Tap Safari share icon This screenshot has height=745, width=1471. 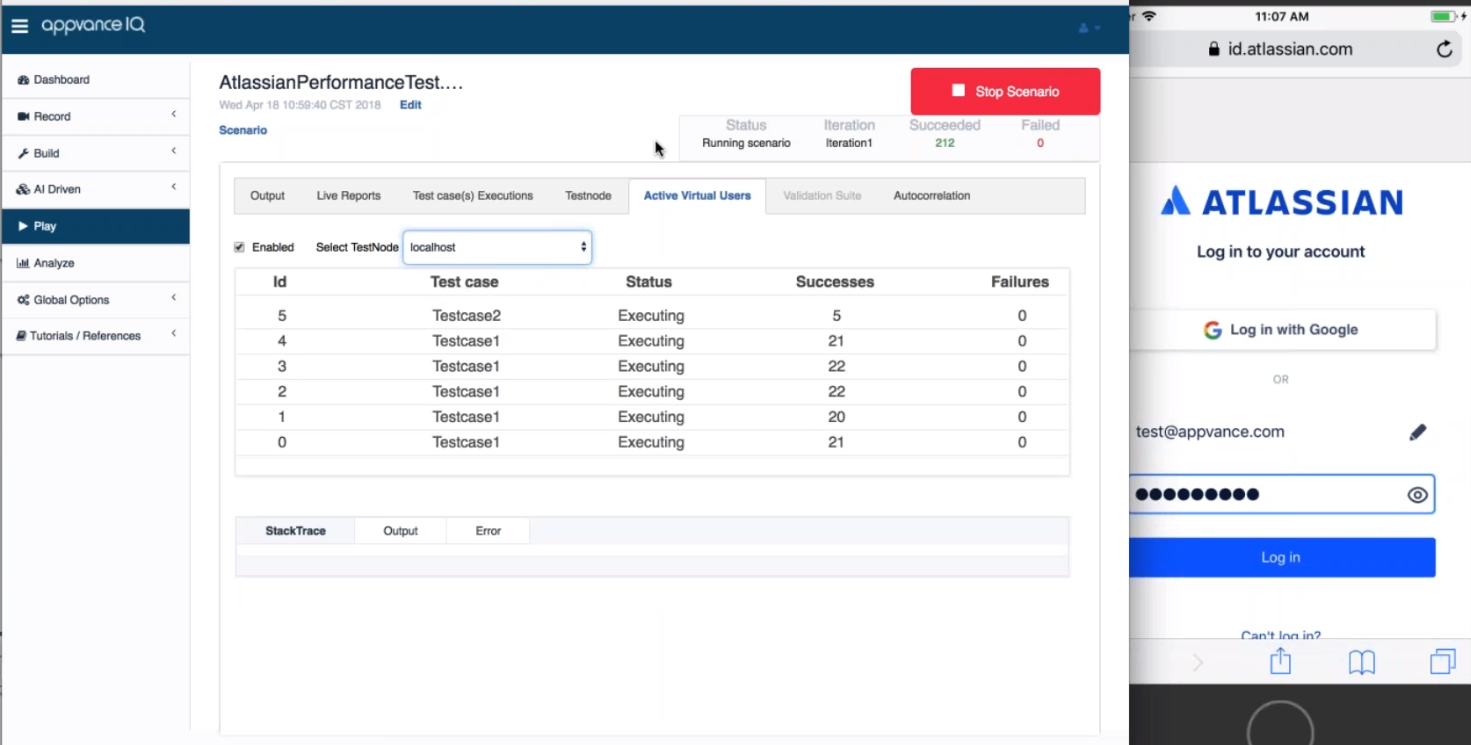coord(1281,660)
